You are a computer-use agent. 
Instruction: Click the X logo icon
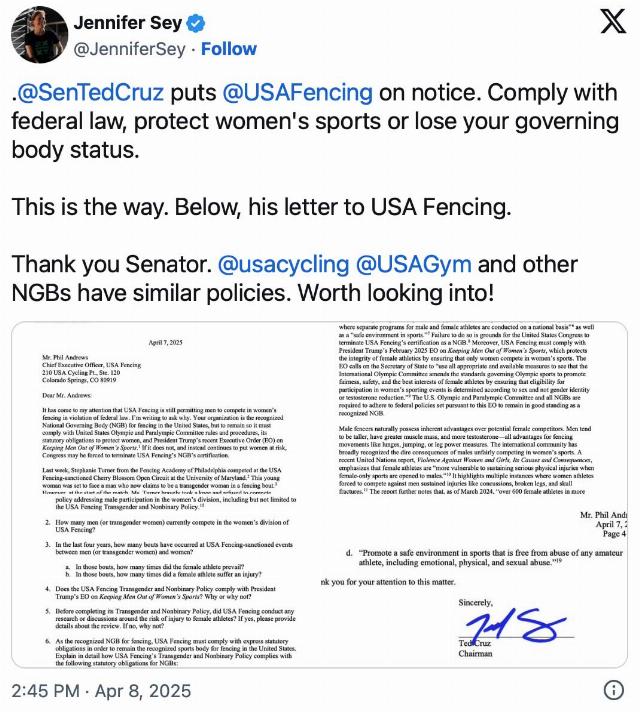(x=613, y=21)
